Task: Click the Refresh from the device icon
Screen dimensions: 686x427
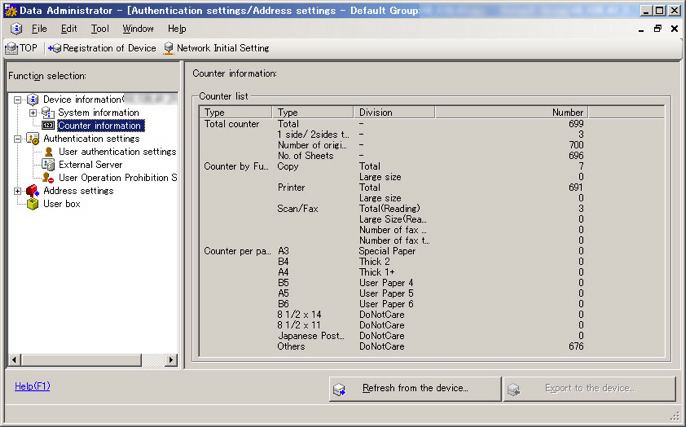Action: point(340,389)
